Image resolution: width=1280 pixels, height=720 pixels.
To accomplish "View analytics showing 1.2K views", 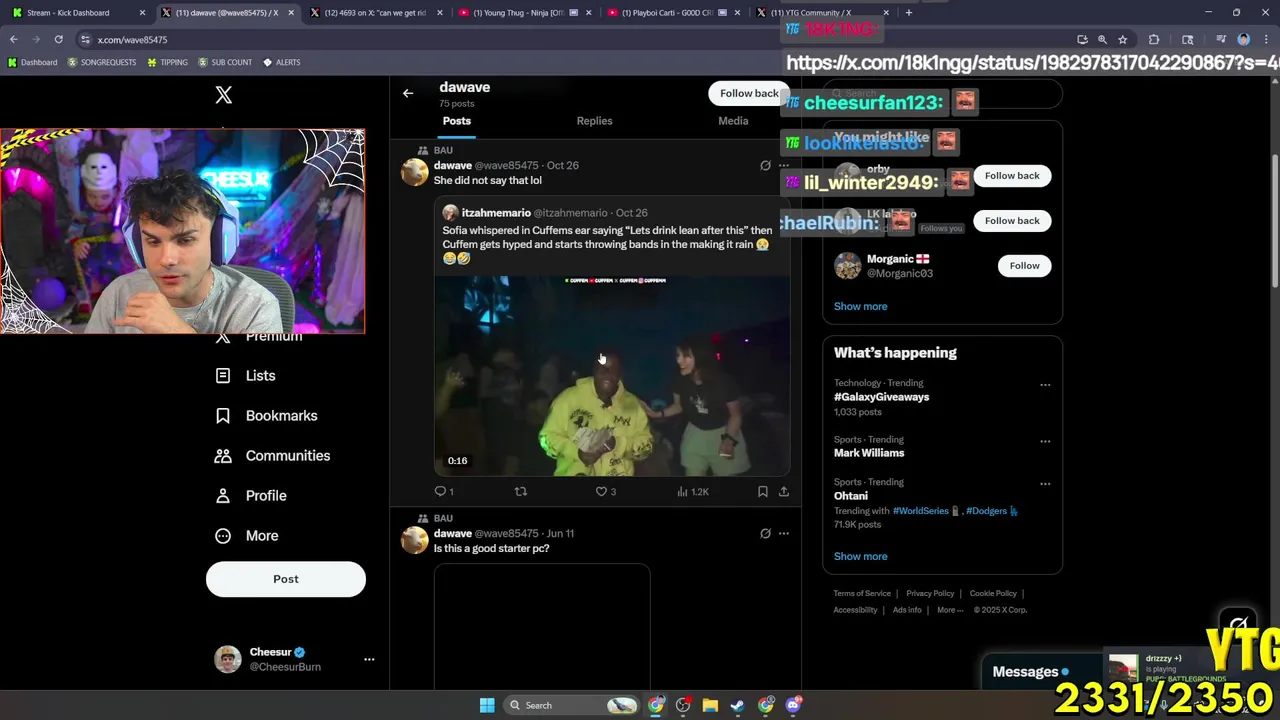I will point(692,491).
